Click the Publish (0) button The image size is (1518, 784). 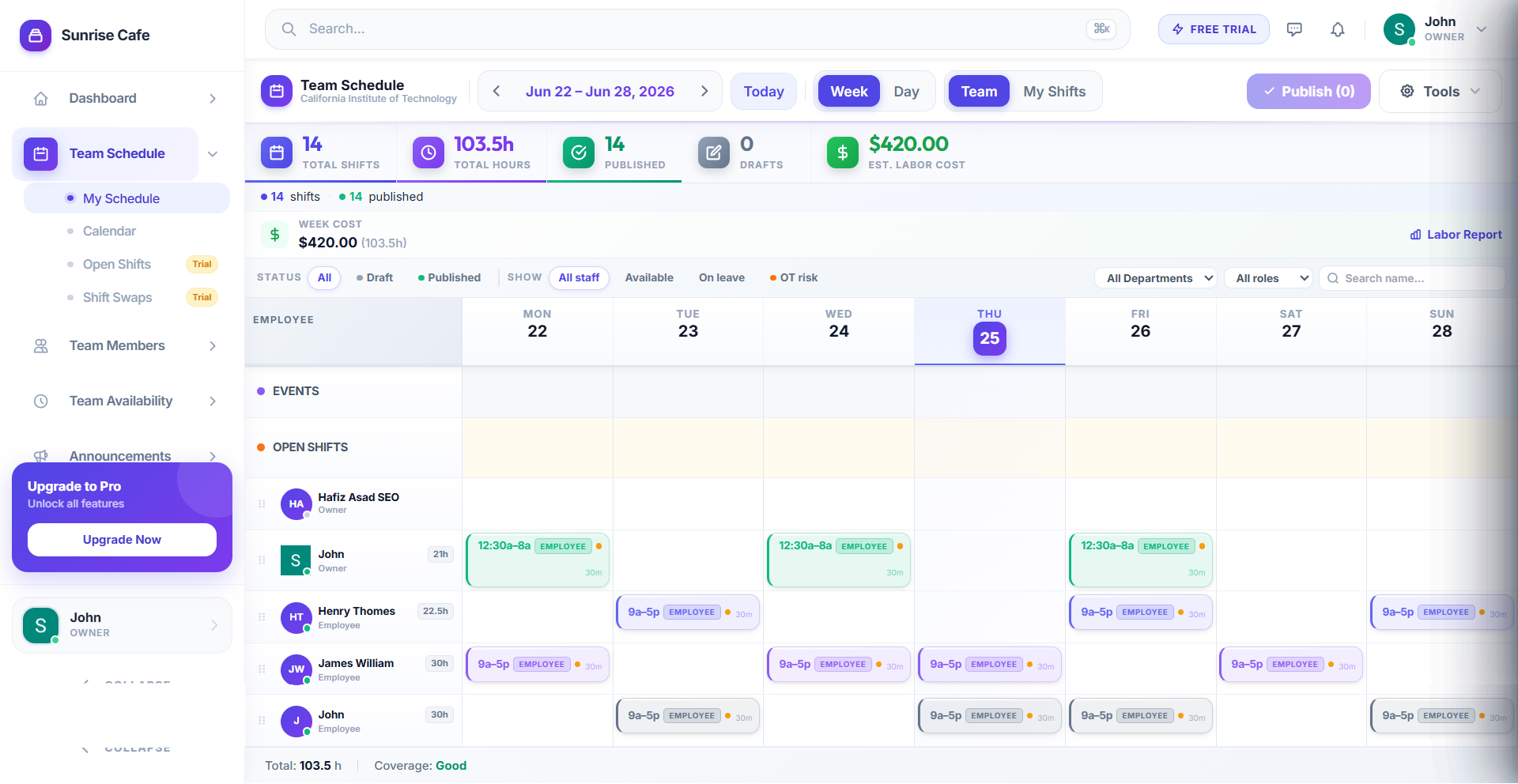1308,92
